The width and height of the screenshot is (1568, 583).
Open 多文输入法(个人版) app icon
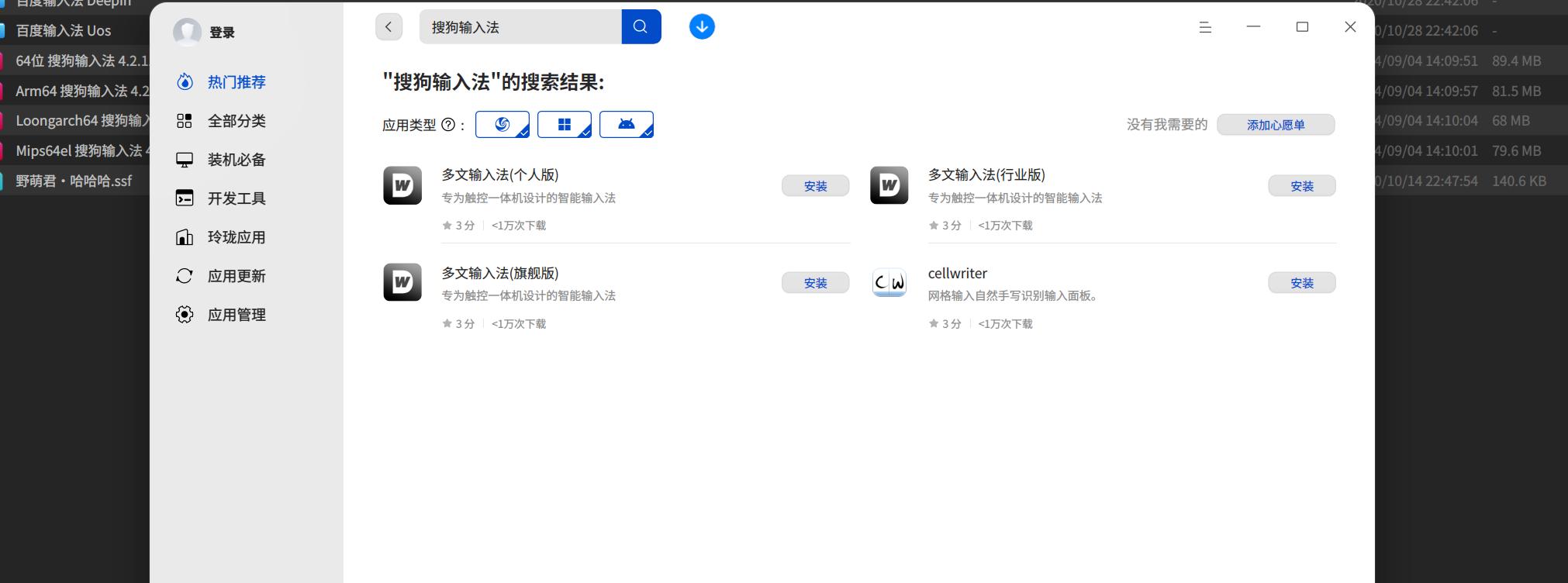pyautogui.click(x=402, y=185)
